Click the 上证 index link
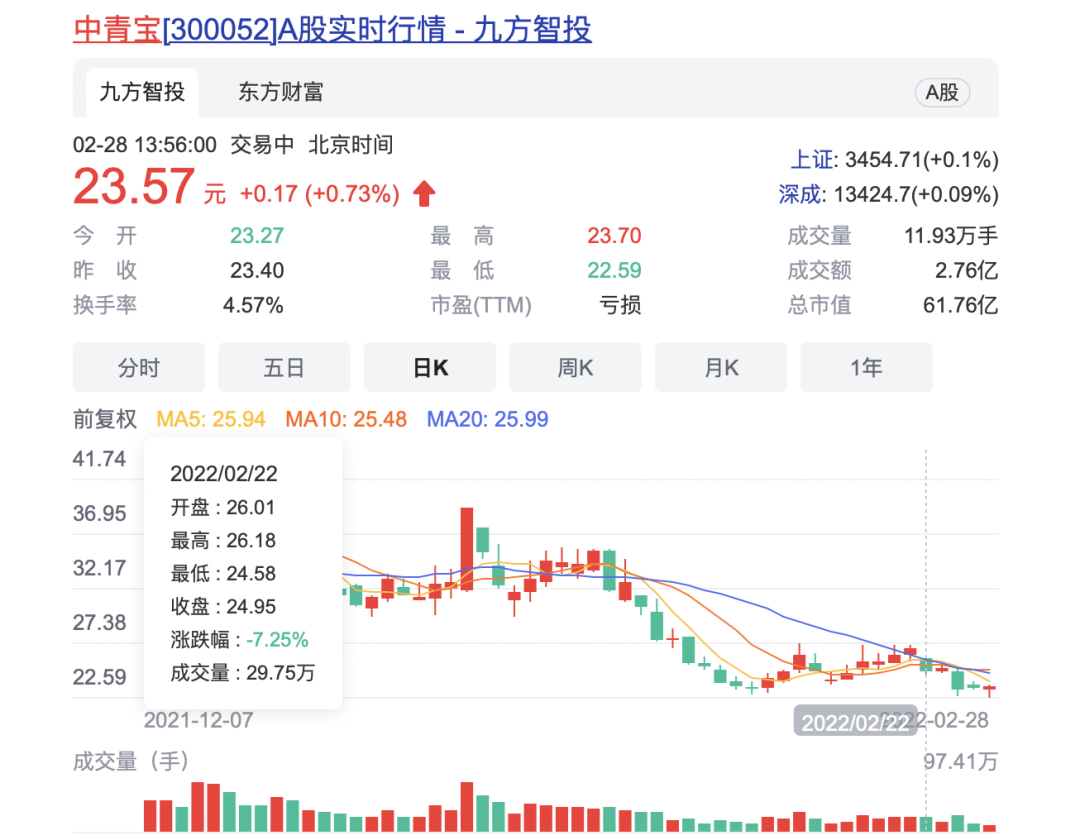 pyautogui.click(x=811, y=160)
